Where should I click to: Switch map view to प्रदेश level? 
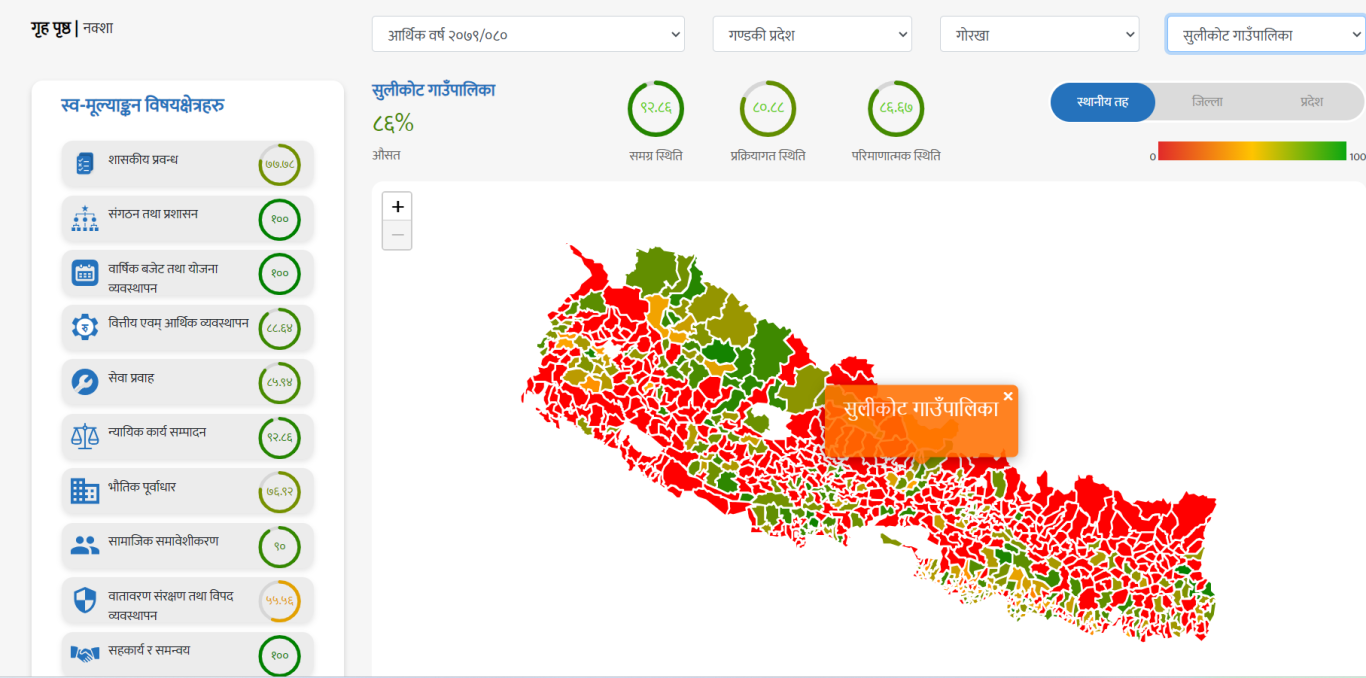[1311, 102]
